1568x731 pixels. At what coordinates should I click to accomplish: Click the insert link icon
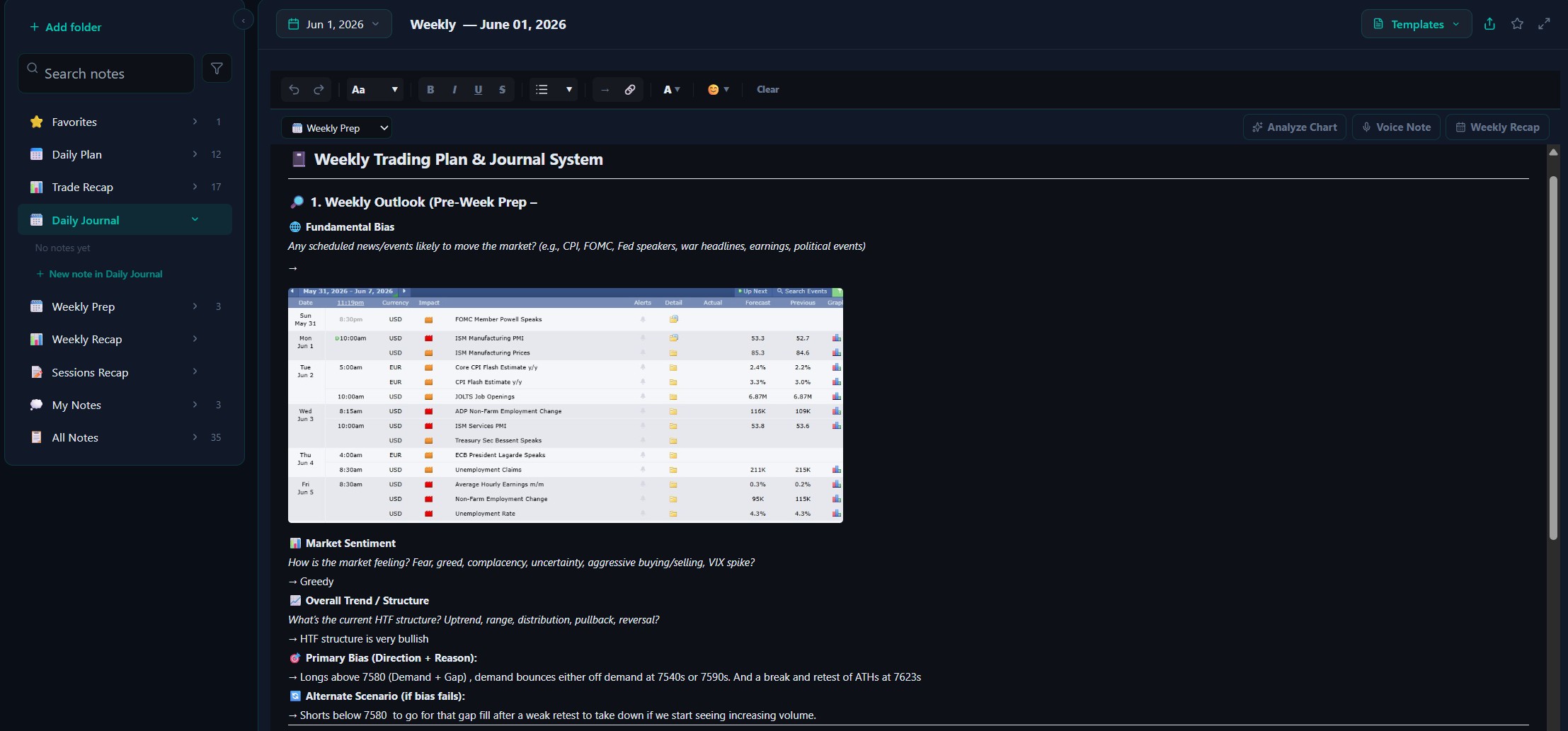coord(630,90)
